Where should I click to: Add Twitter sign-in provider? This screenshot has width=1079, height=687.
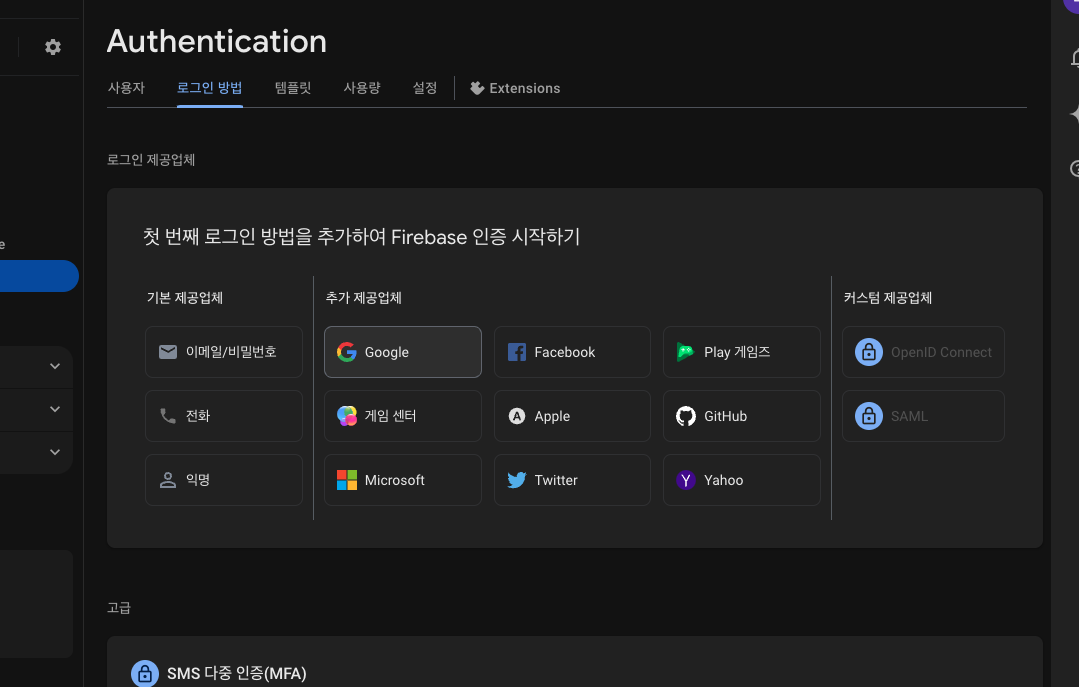[x=573, y=480]
